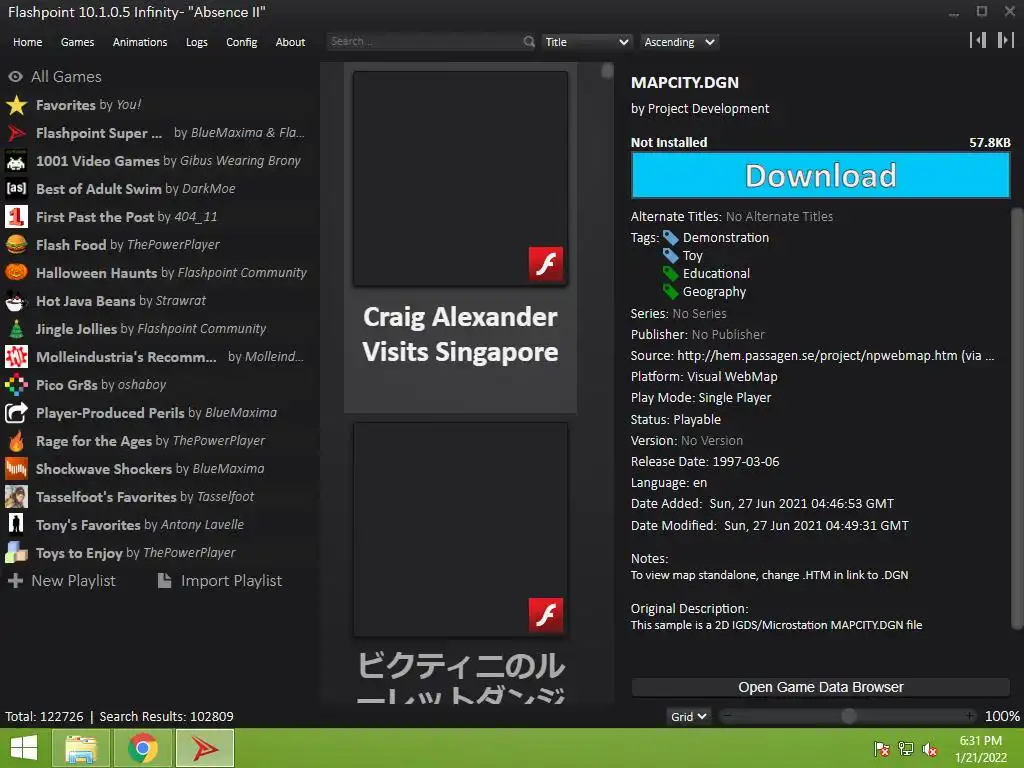Click the network tray icon
Viewport: 1024px width, 768px height.
[x=906, y=749]
